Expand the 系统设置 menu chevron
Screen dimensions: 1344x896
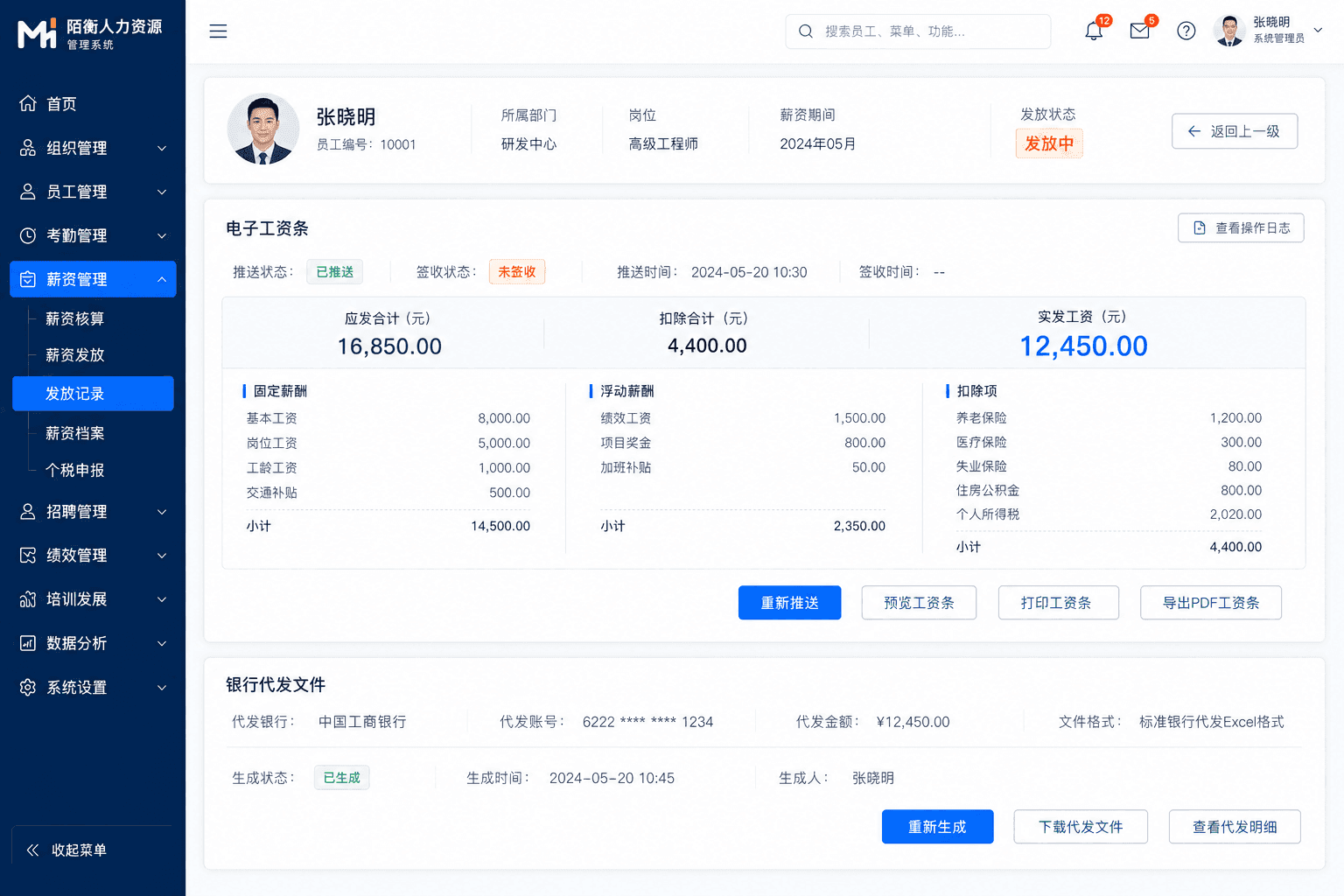(162, 687)
